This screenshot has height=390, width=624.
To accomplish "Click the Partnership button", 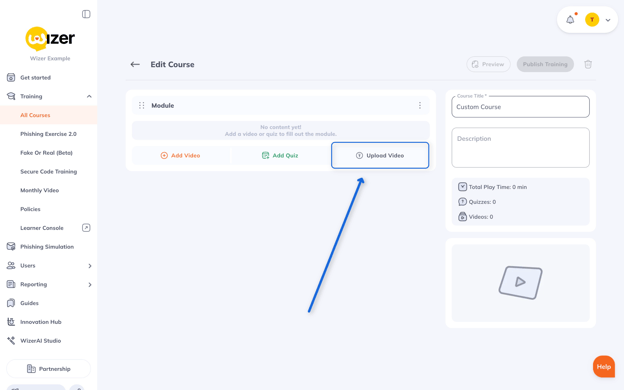I will point(49,369).
